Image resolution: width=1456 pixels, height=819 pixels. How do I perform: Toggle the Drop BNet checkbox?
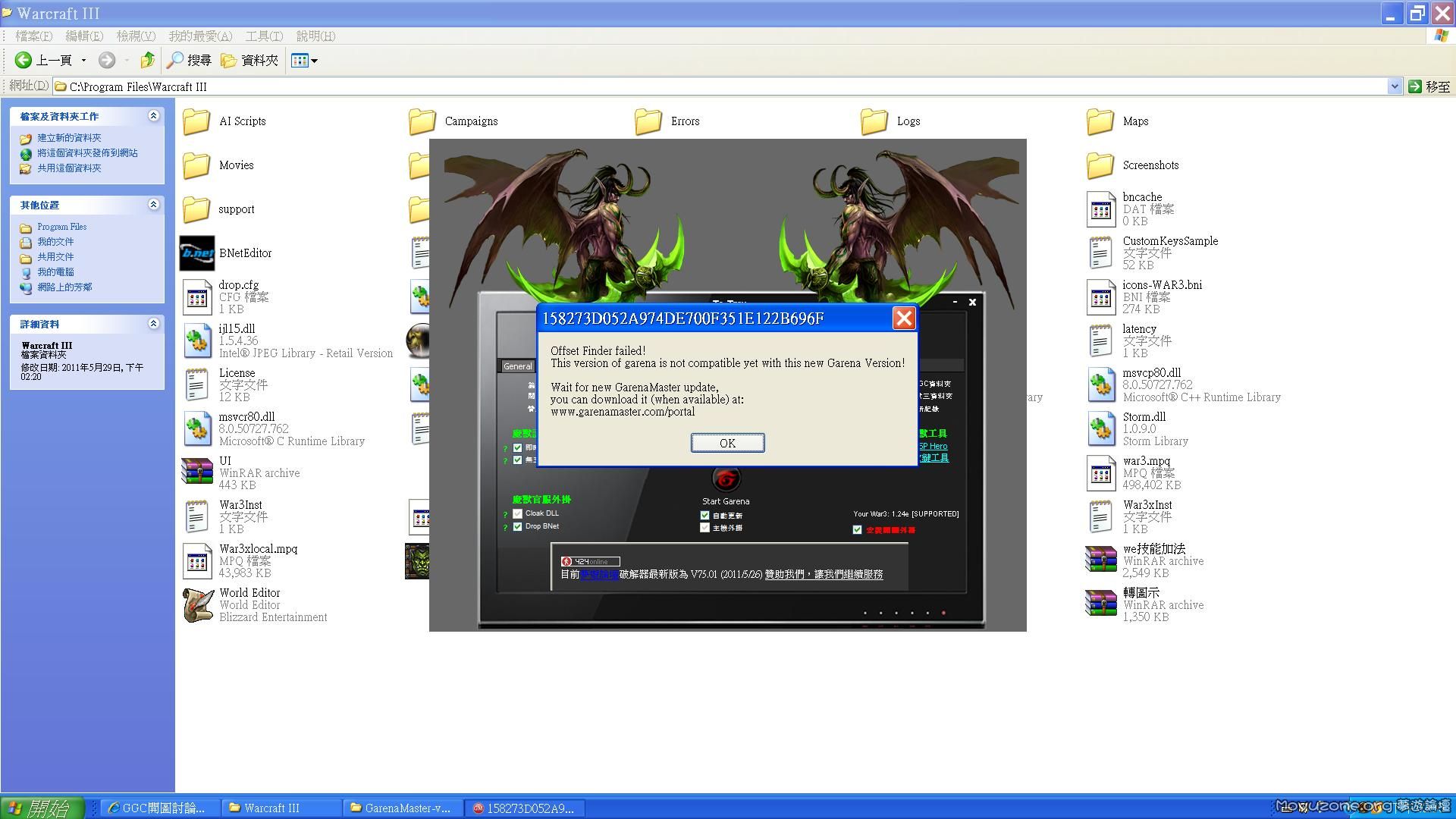pyautogui.click(x=518, y=526)
